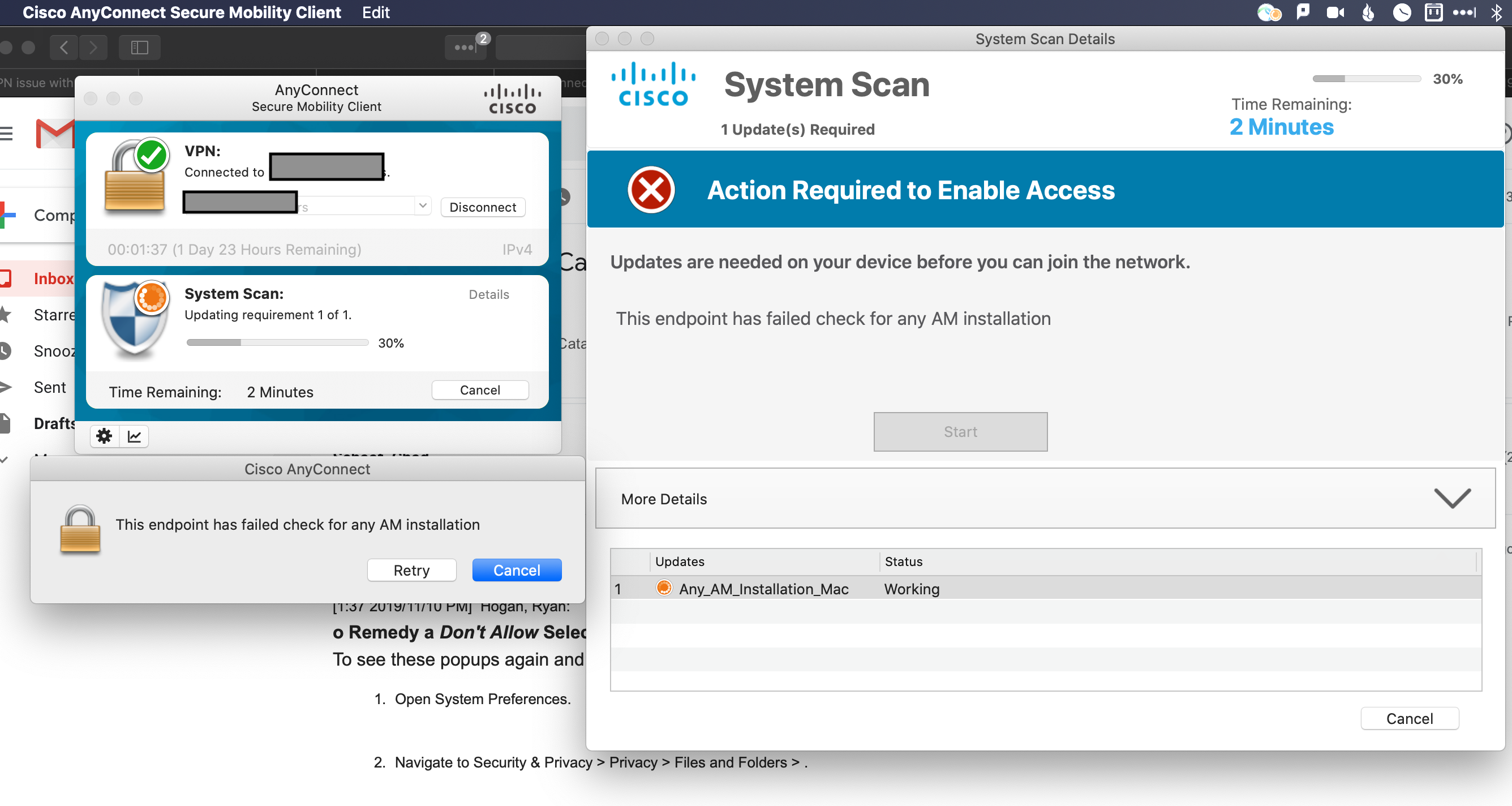The height and width of the screenshot is (806, 1512).
Task: Click the statistics chart icon in AnyConnect
Action: tap(134, 435)
